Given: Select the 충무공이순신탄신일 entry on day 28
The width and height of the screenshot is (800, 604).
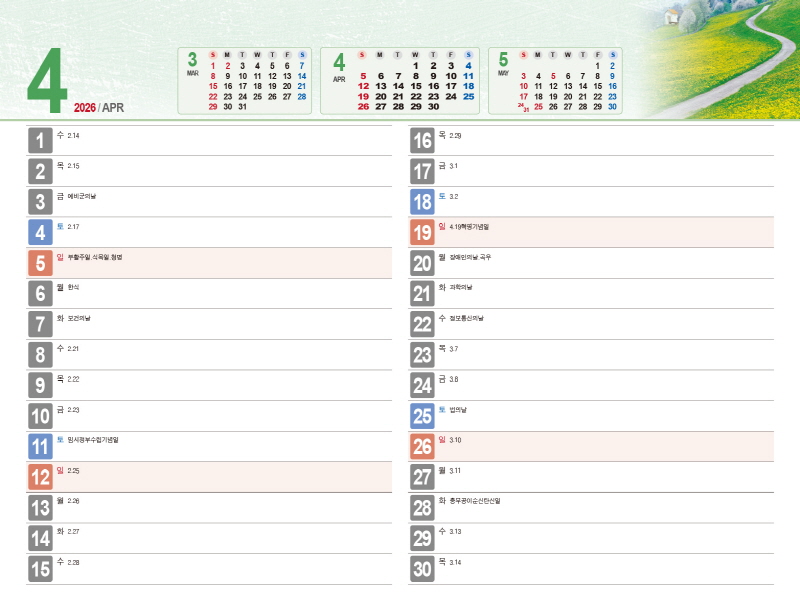Looking at the screenshot, I should [475, 501].
